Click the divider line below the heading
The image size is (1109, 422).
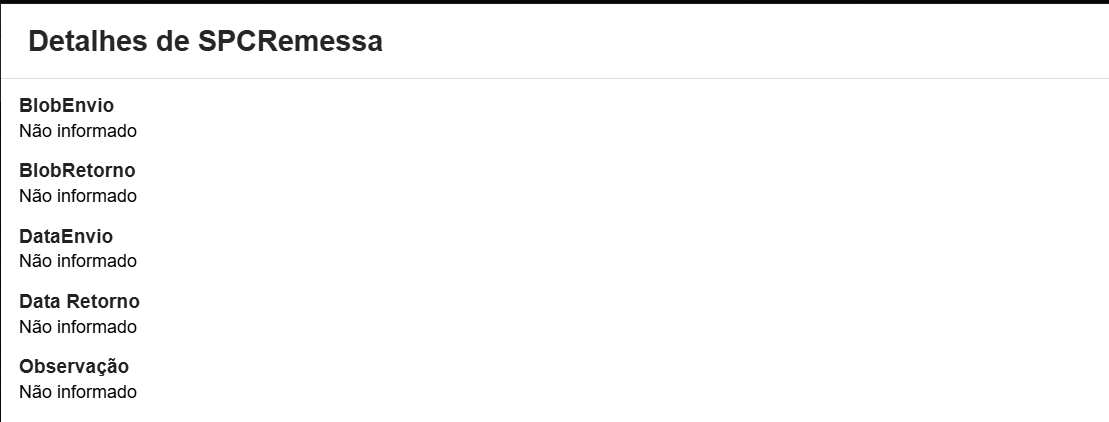(x=554, y=78)
